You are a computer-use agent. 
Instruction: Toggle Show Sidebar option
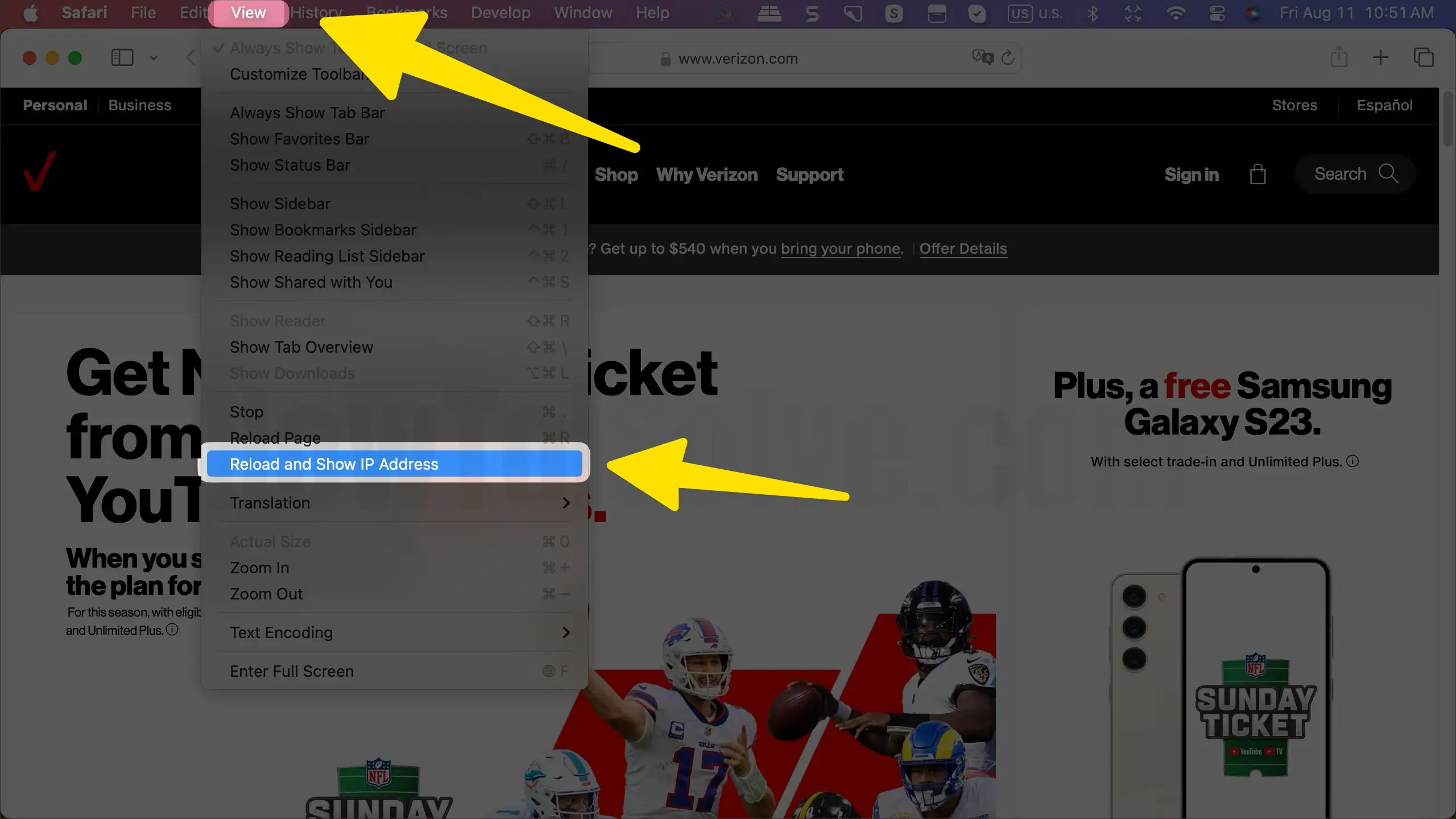pos(394,204)
